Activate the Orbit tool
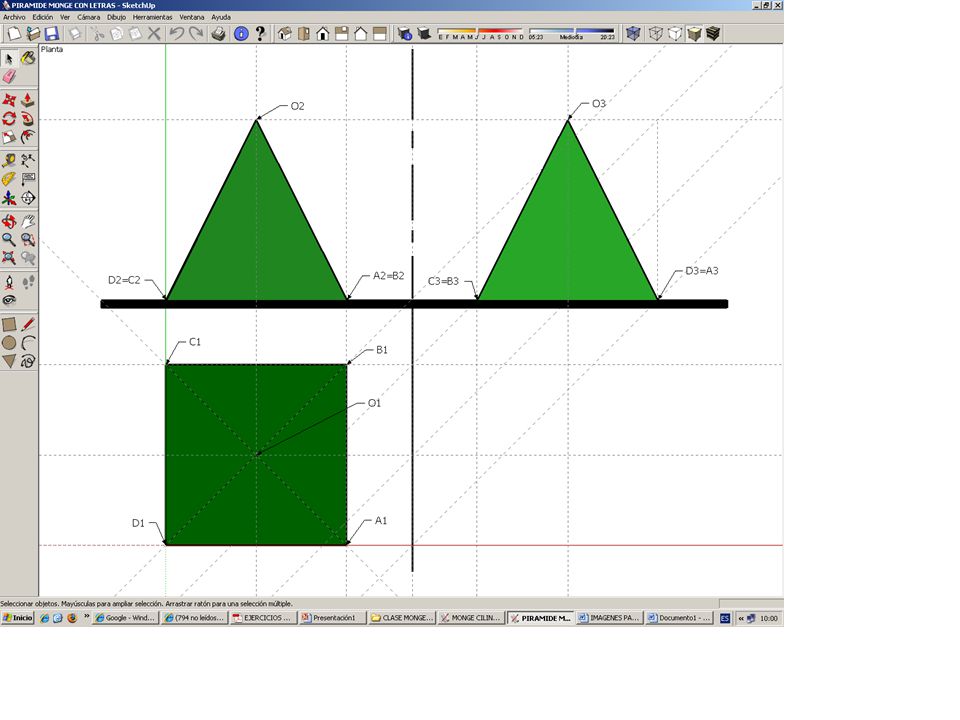The width and height of the screenshot is (960, 720). pos(9,221)
